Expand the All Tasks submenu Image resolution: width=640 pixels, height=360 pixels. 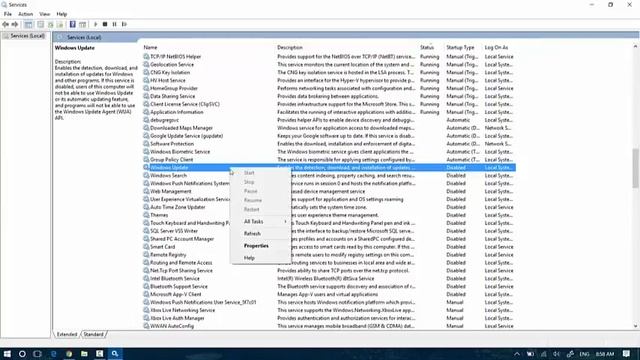pyautogui.click(x=260, y=221)
